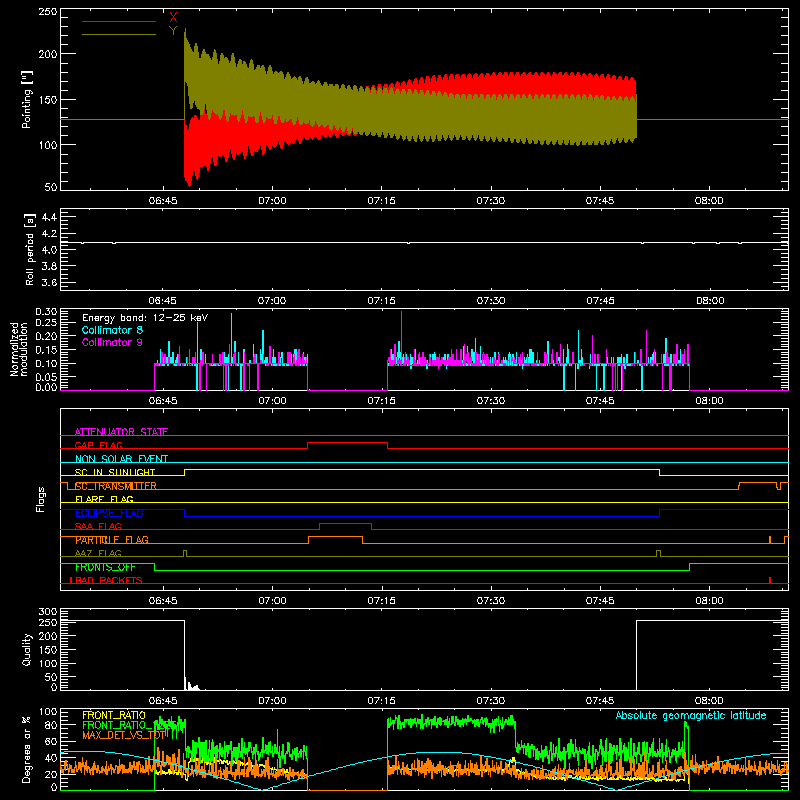Viewport: 800px width, 800px height.
Task: Click the 07:00 label under Flags plot
Action: [272, 601]
